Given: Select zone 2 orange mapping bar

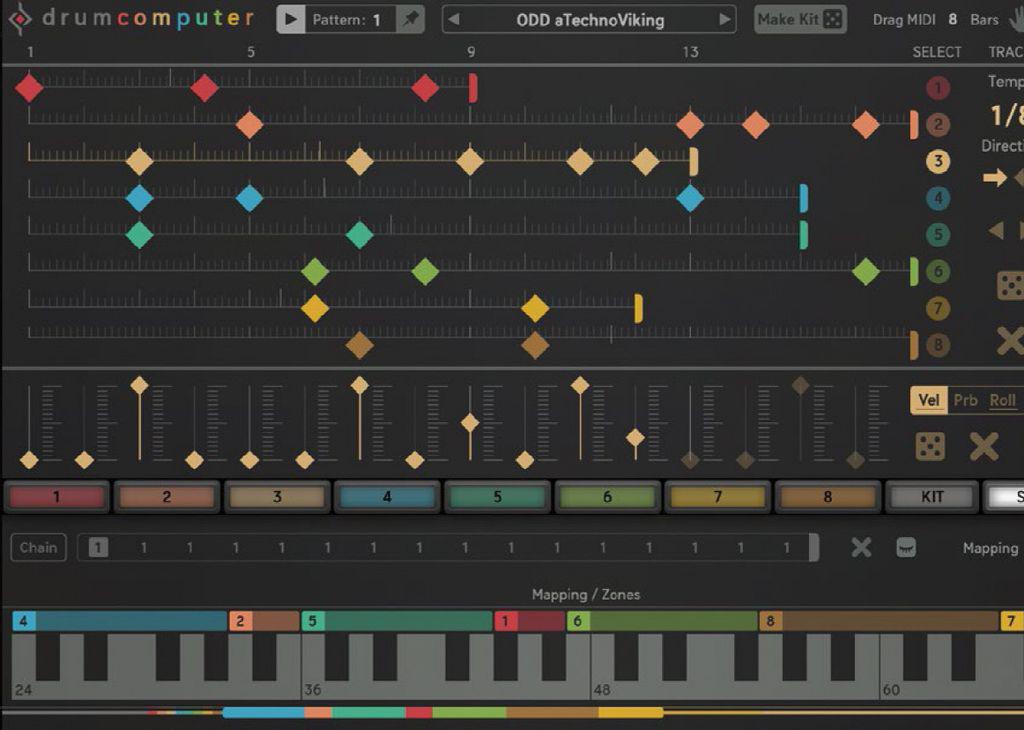Looking at the screenshot, I should tap(264, 621).
